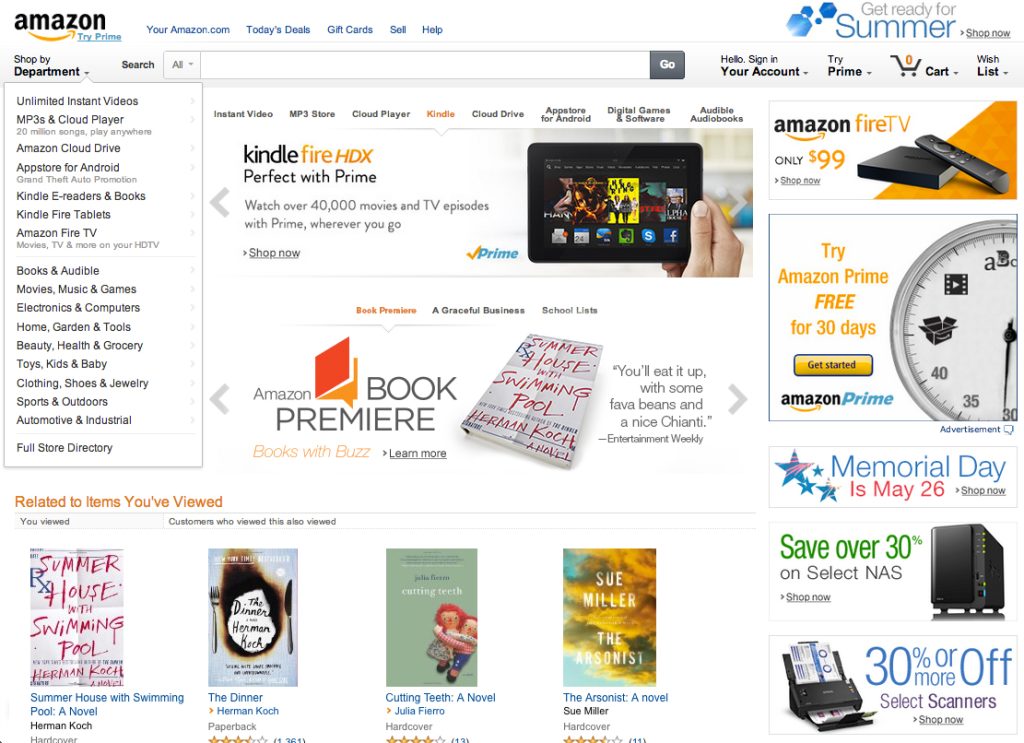Screen dimensions: 1024x743
Task: Click the Advertisement feedback speech bubble icon
Action: tap(1008, 430)
